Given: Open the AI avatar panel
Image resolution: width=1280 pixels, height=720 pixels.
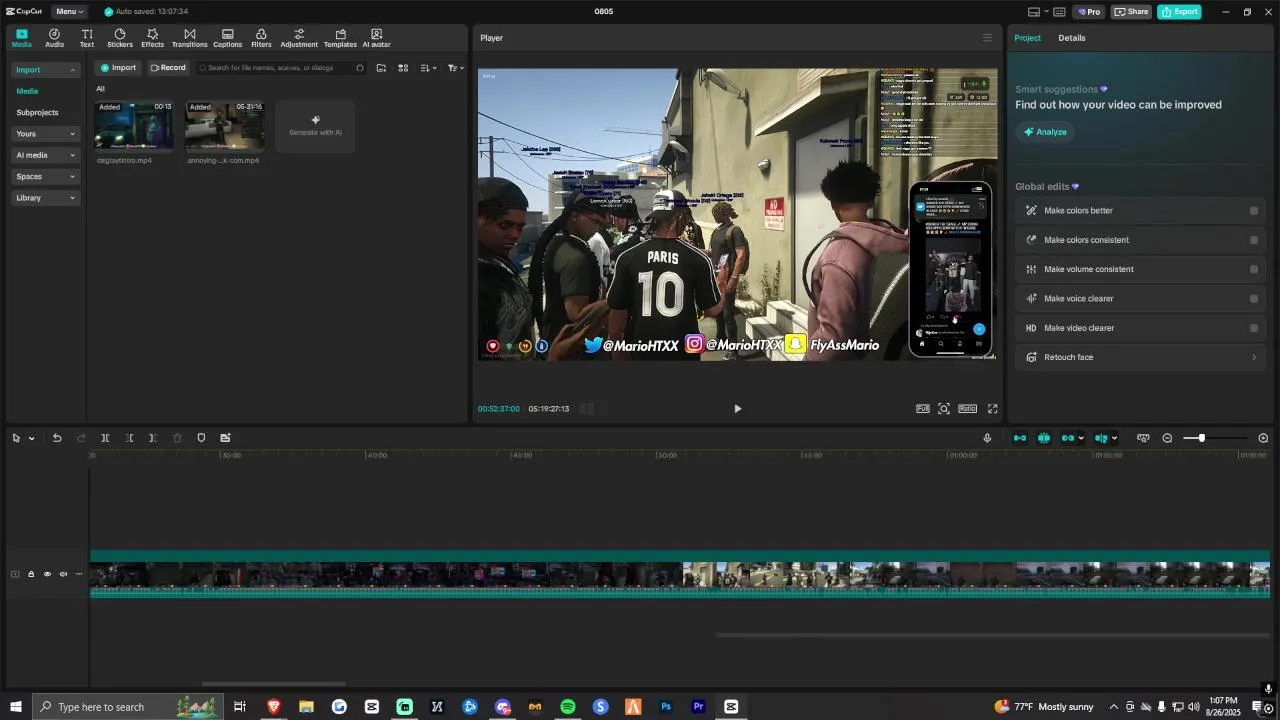Looking at the screenshot, I should point(376,38).
